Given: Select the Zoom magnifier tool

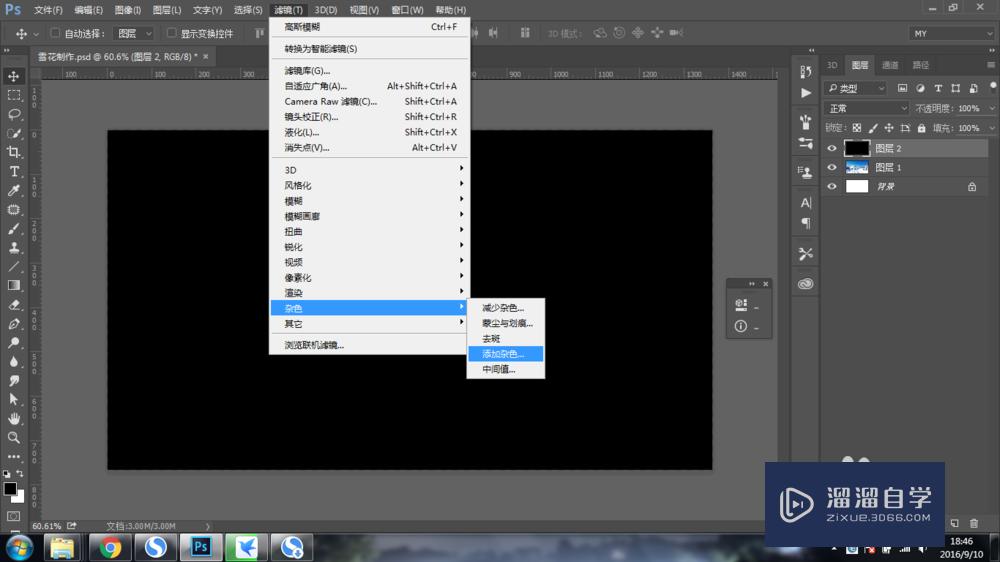Looking at the screenshot, I should point(14,437).
